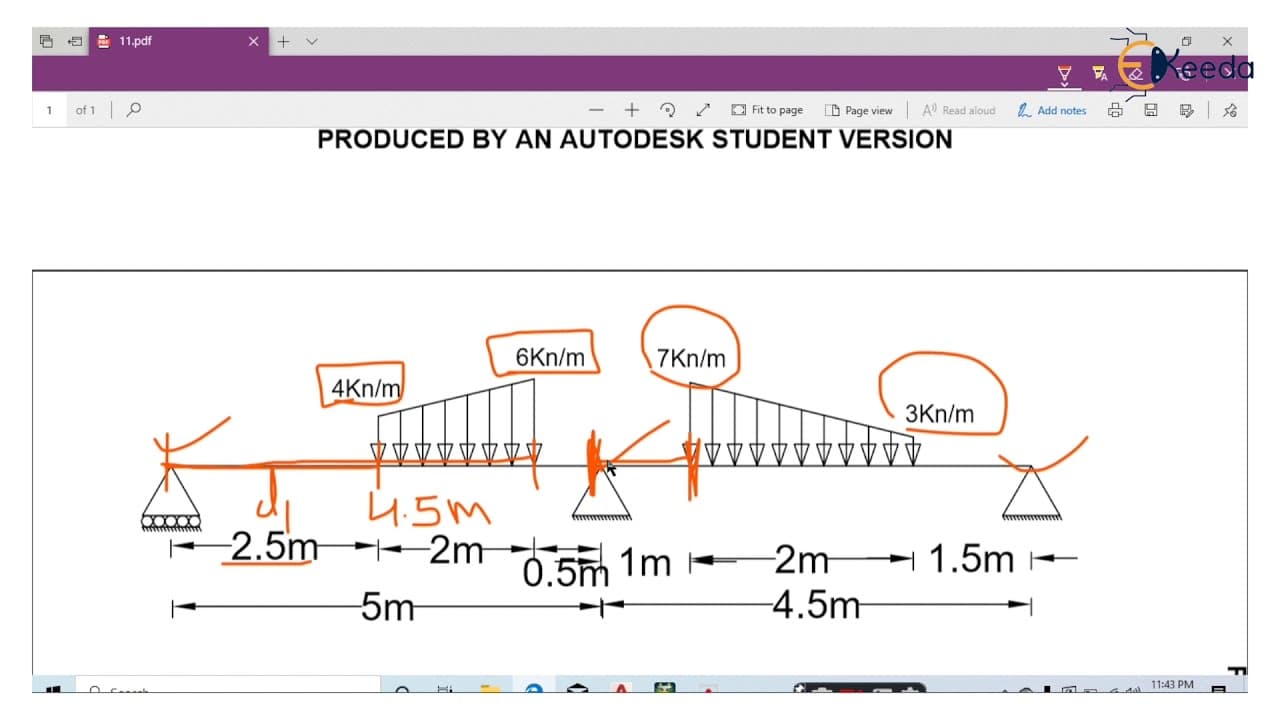Viewport: 1280px width, 720px height.
Task: Expand PDF to full screen
Action: pyautogui.click(x=703, y=110)
